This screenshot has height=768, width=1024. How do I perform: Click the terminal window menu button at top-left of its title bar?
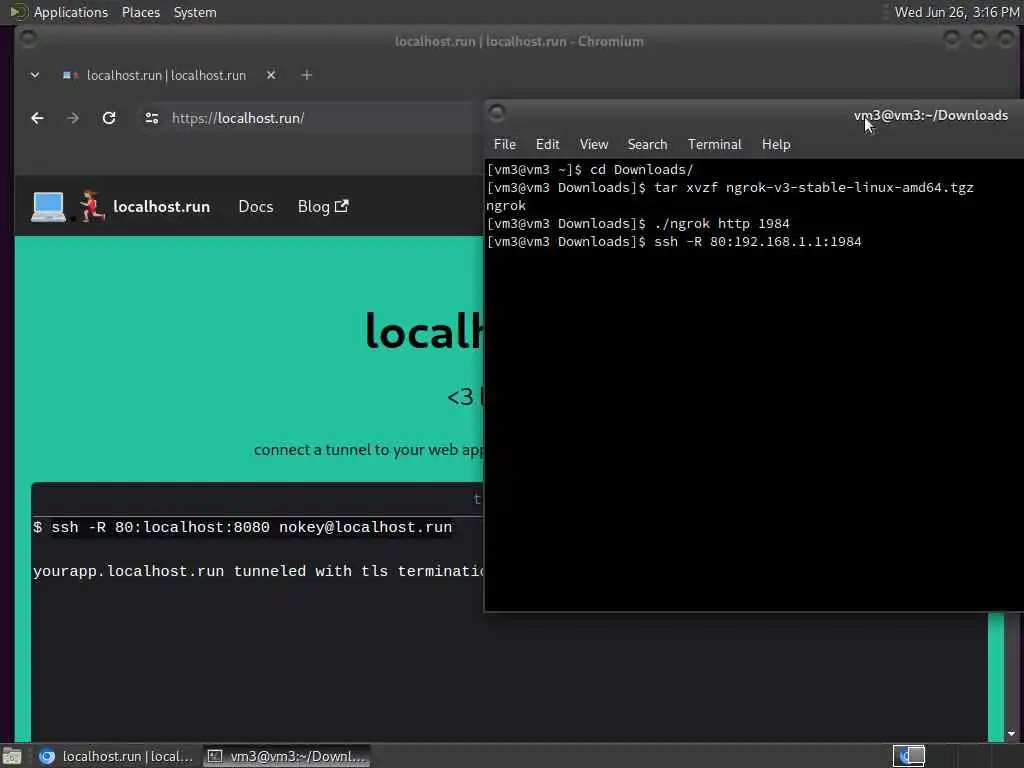tap(497, 113)
